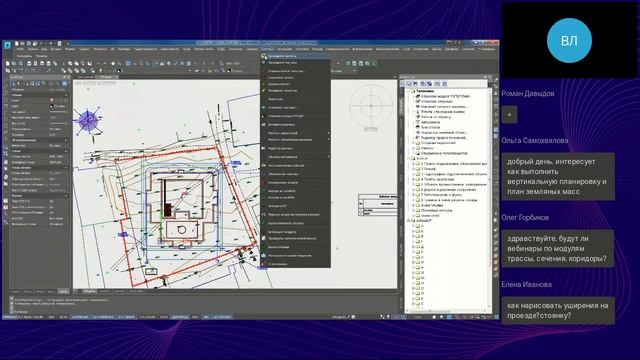Click New document icon in quick access bar
The width and height of the screenshot is (640, 360).
pos(17,43)
